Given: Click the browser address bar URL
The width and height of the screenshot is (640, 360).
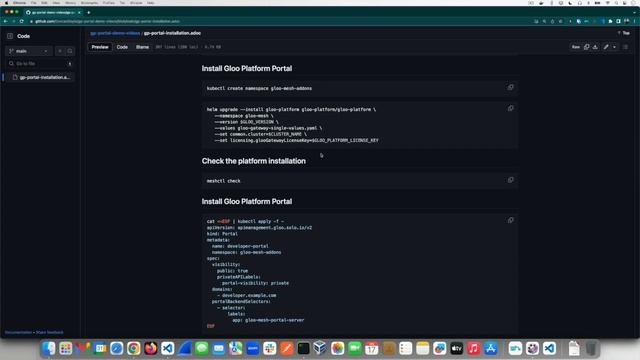Looking at the screenshot, I should pyautogui.click(x=107, y=21).
